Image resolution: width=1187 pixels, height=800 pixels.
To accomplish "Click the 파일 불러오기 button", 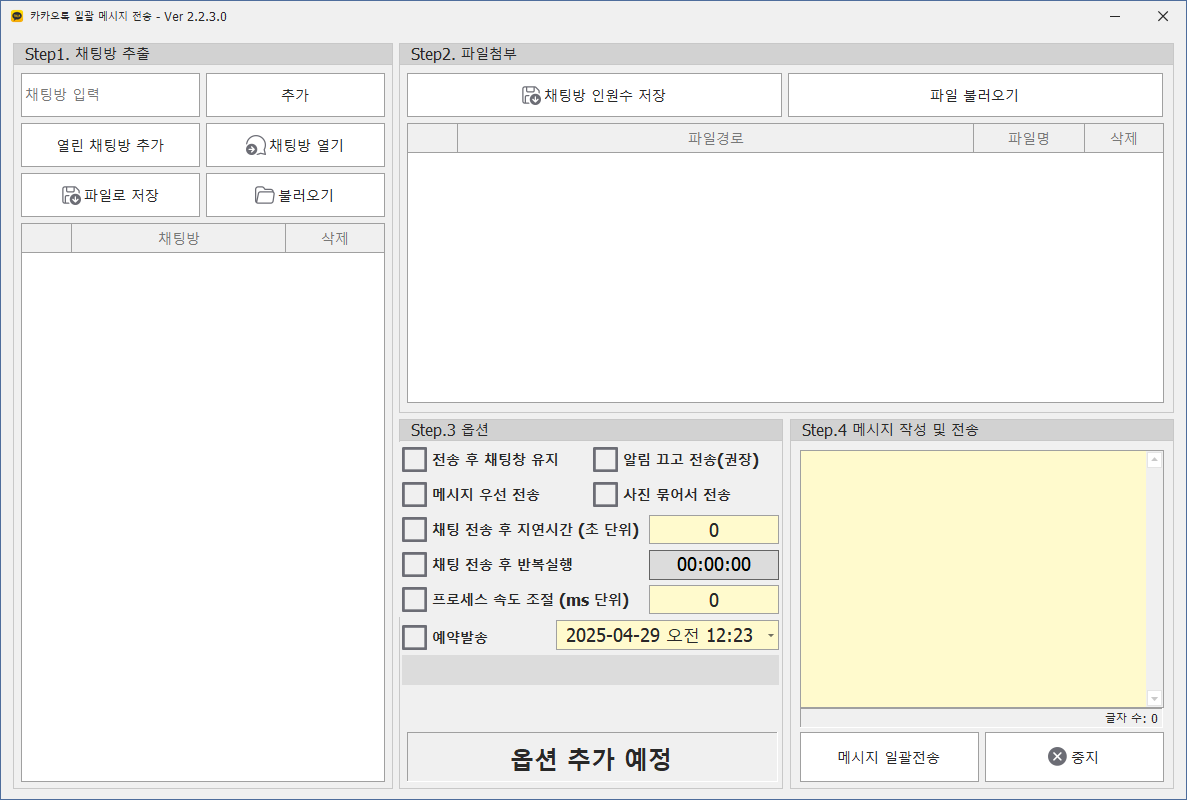I will coord(975,95).
